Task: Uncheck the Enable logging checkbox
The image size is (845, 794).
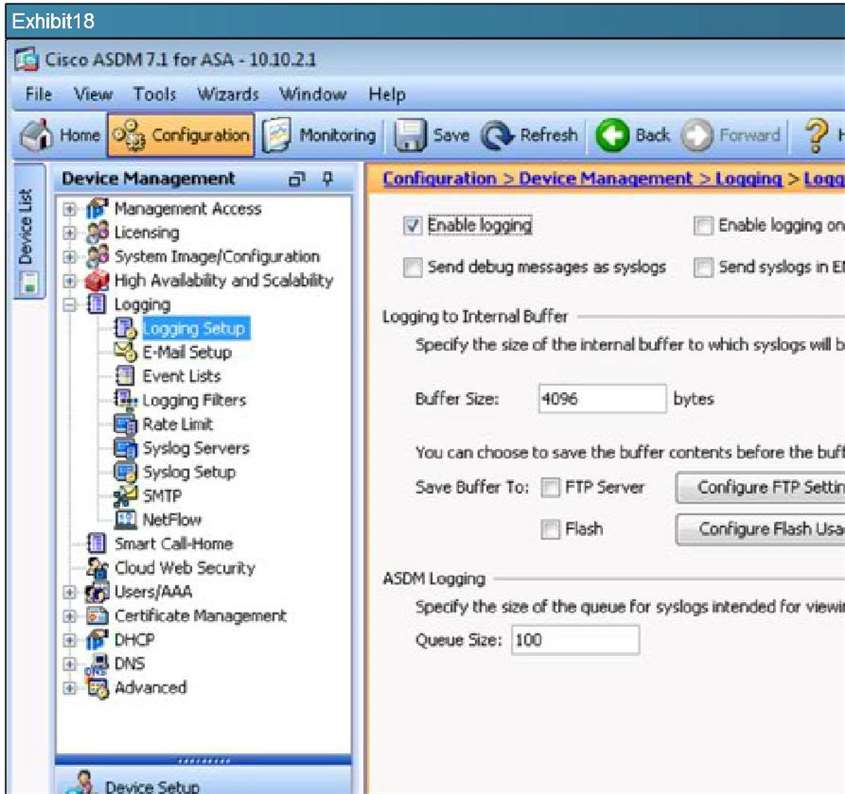Action: tap(412, 226)
